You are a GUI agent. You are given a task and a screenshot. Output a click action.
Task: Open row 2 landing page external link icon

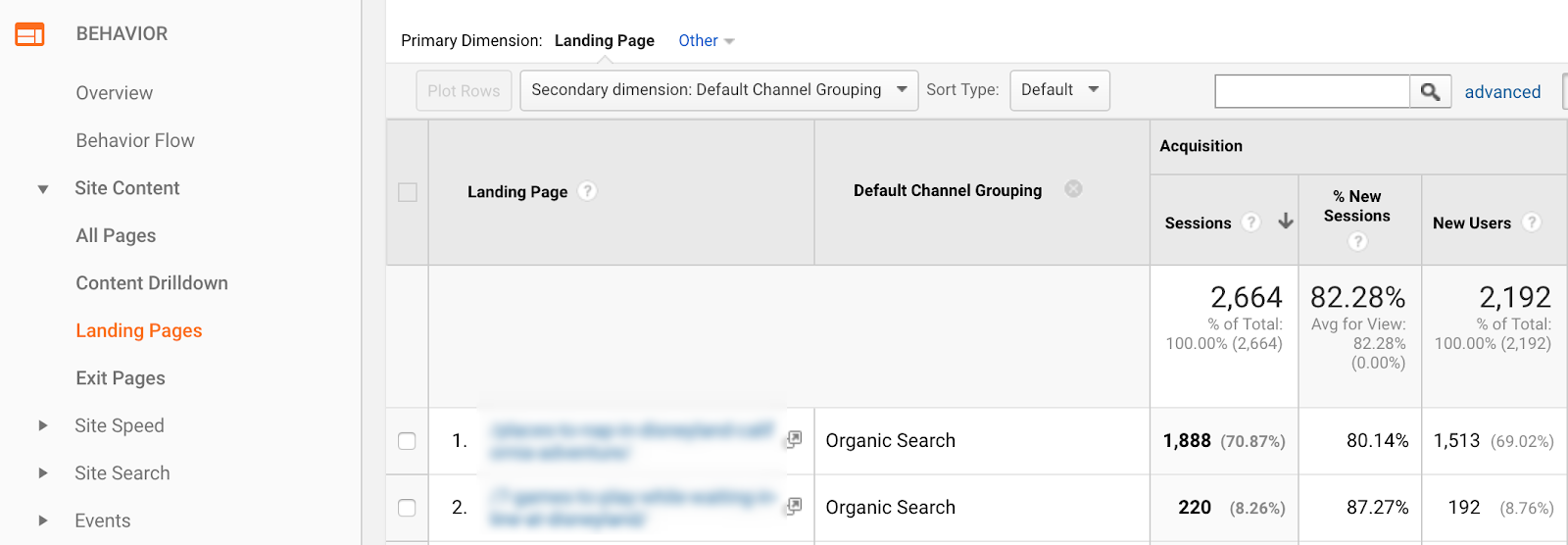click(x=794, y=506)
